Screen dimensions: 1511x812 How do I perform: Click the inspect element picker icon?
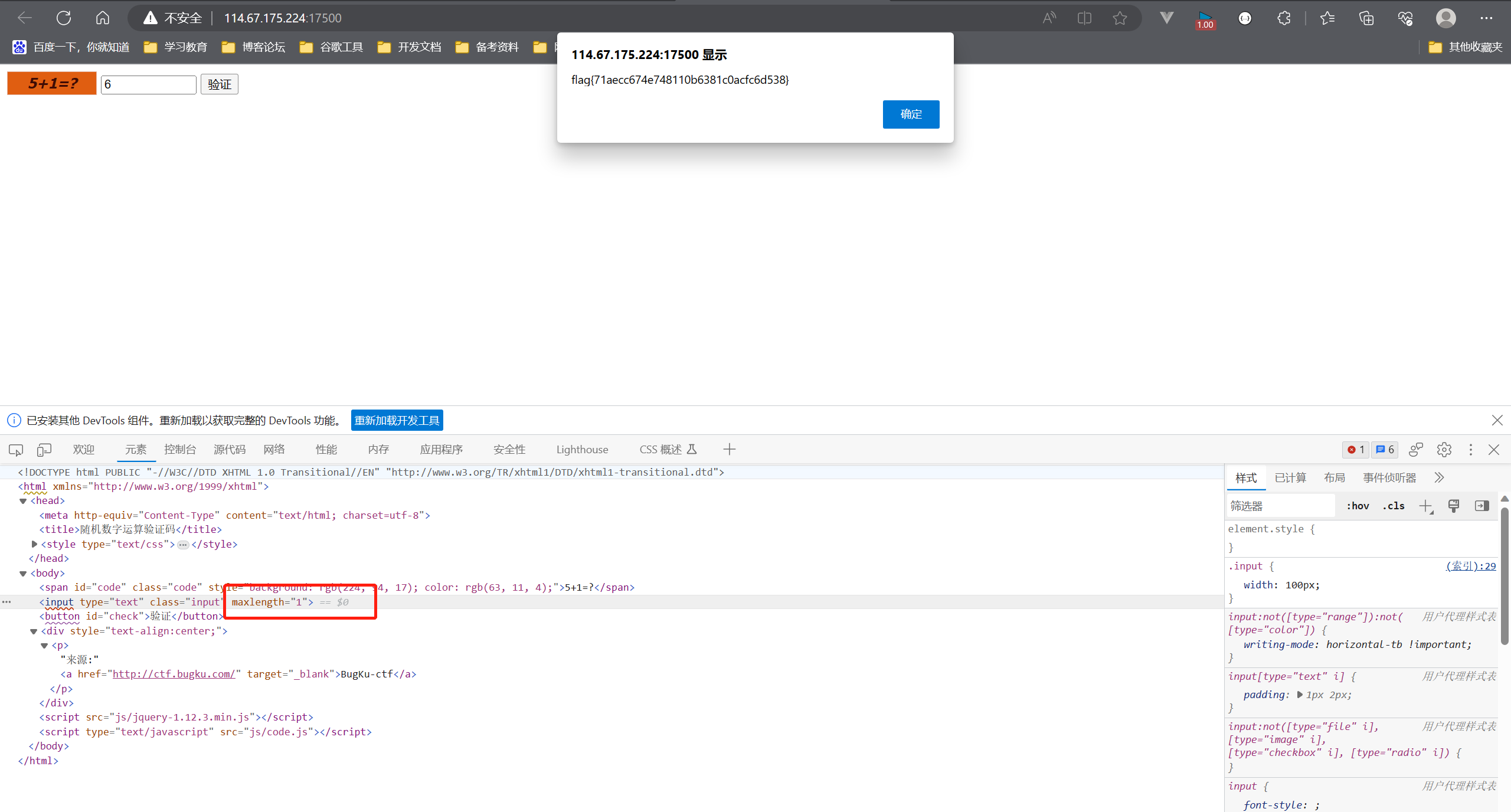[x=16, y=450]
